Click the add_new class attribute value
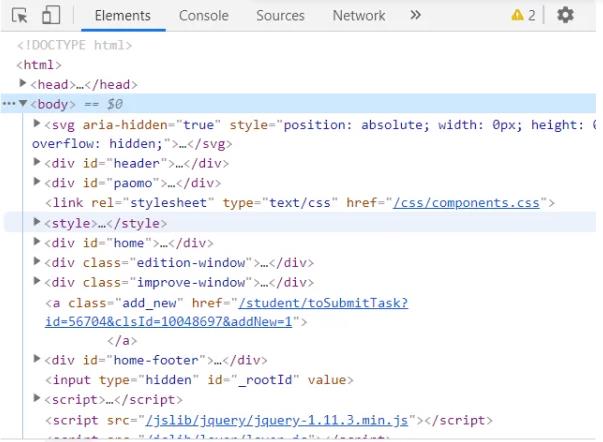Screen dimensions: 603x442 click(x=149, y=303)
